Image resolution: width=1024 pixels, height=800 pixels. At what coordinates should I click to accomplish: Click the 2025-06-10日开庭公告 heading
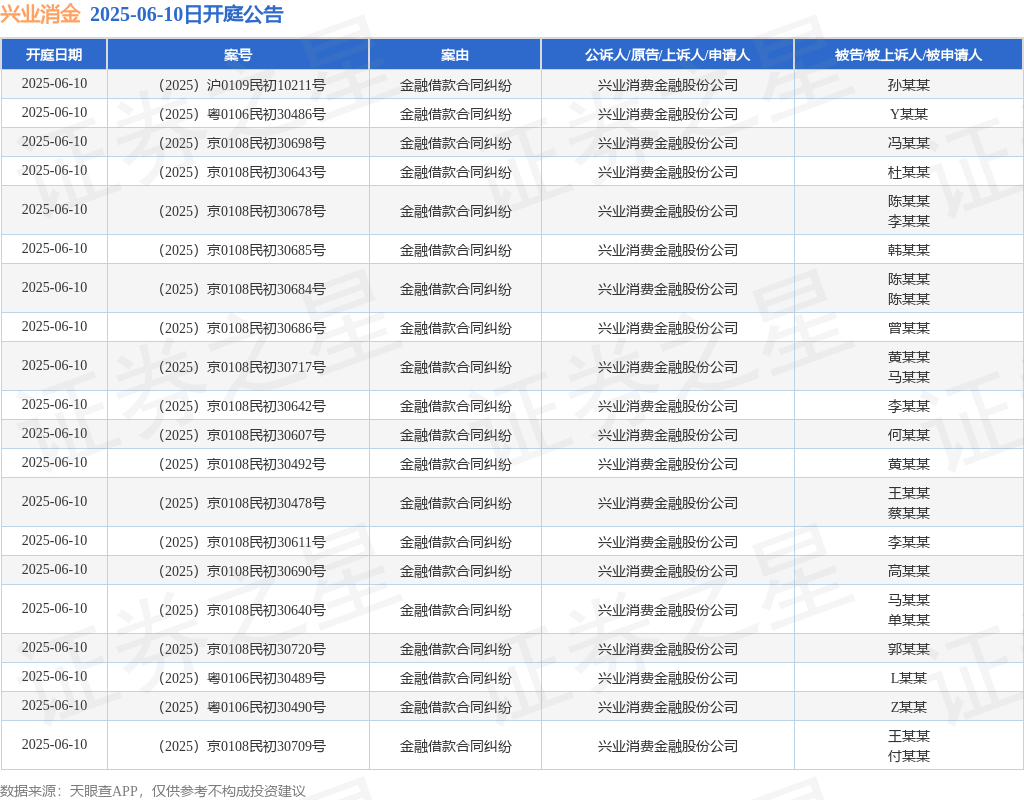[187, 14]
